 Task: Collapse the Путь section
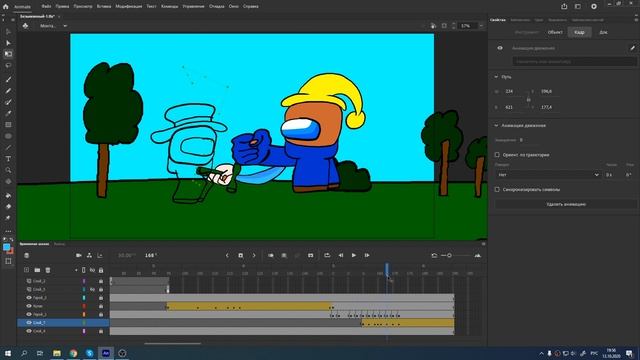point(496,77)
